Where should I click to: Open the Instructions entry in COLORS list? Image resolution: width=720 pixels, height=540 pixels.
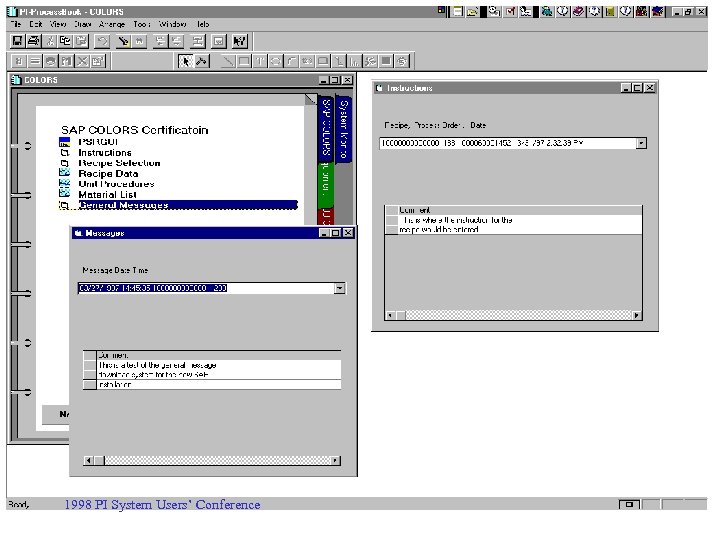(x=105, y=152)
